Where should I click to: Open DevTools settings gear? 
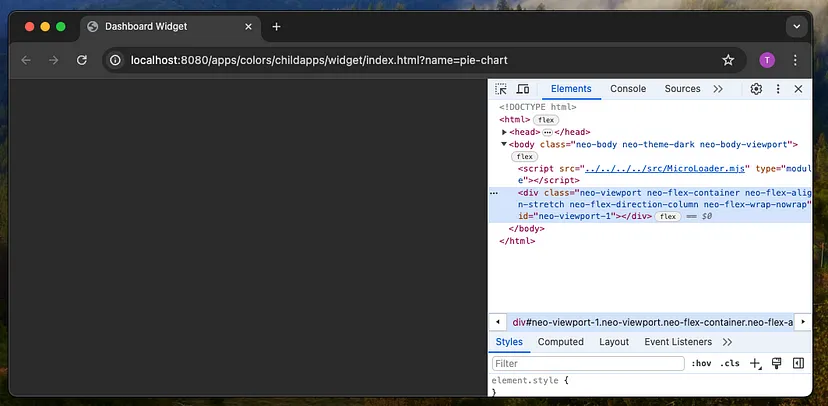(756, 89)
